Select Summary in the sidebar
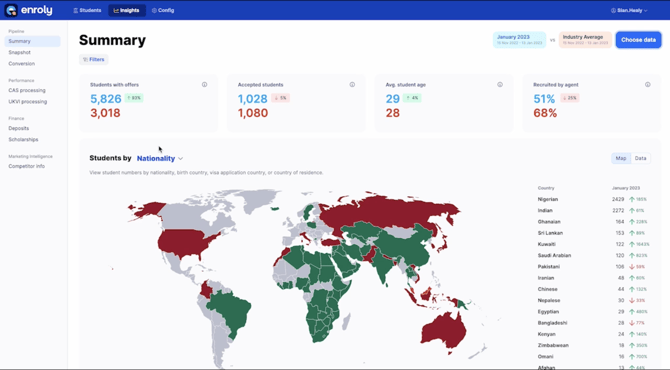The width and height of the screenshot is (670, 370). [32, 41]
